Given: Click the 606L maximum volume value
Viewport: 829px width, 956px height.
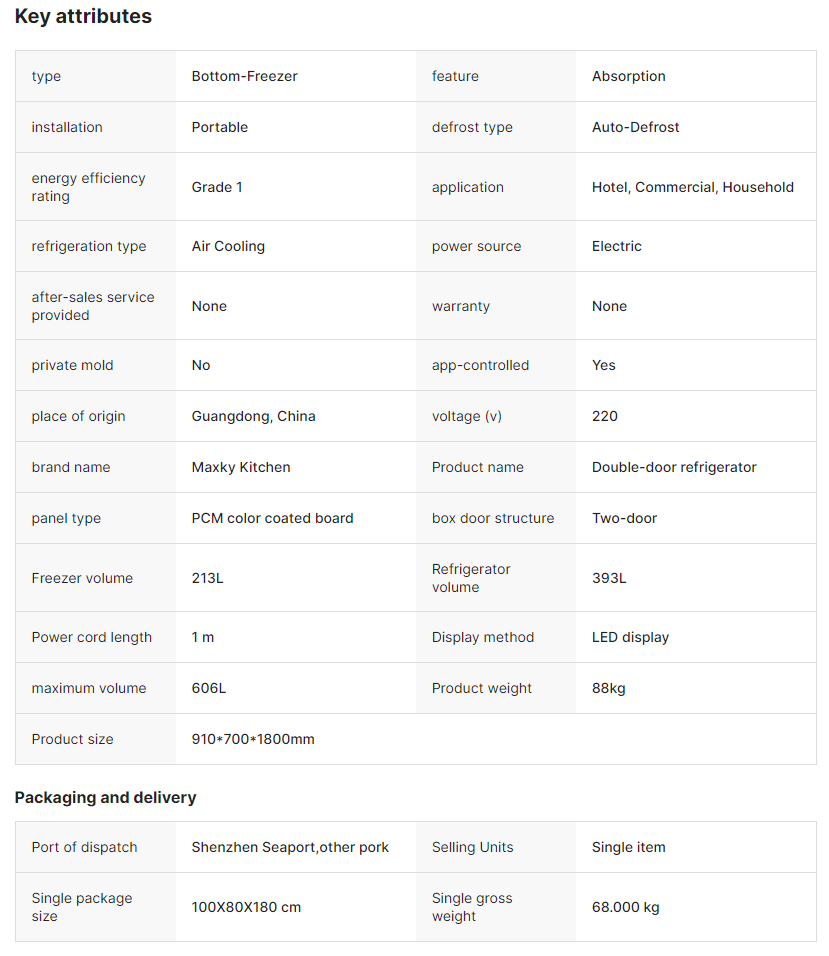Looking at the screenshot, I should 208,688.
